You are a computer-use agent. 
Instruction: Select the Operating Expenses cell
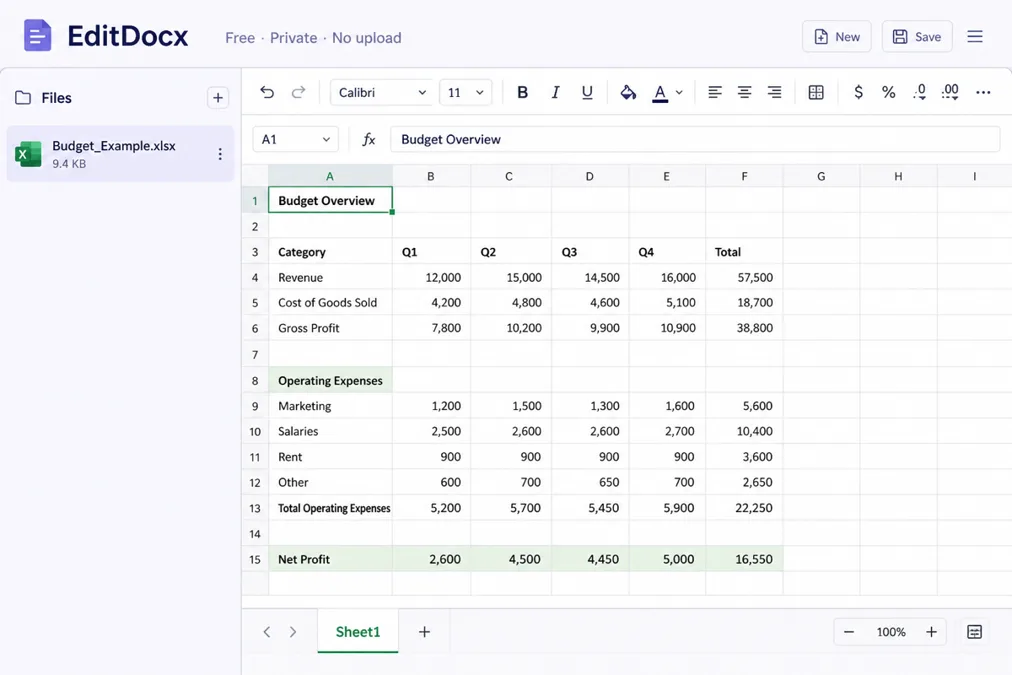point(330,381)
